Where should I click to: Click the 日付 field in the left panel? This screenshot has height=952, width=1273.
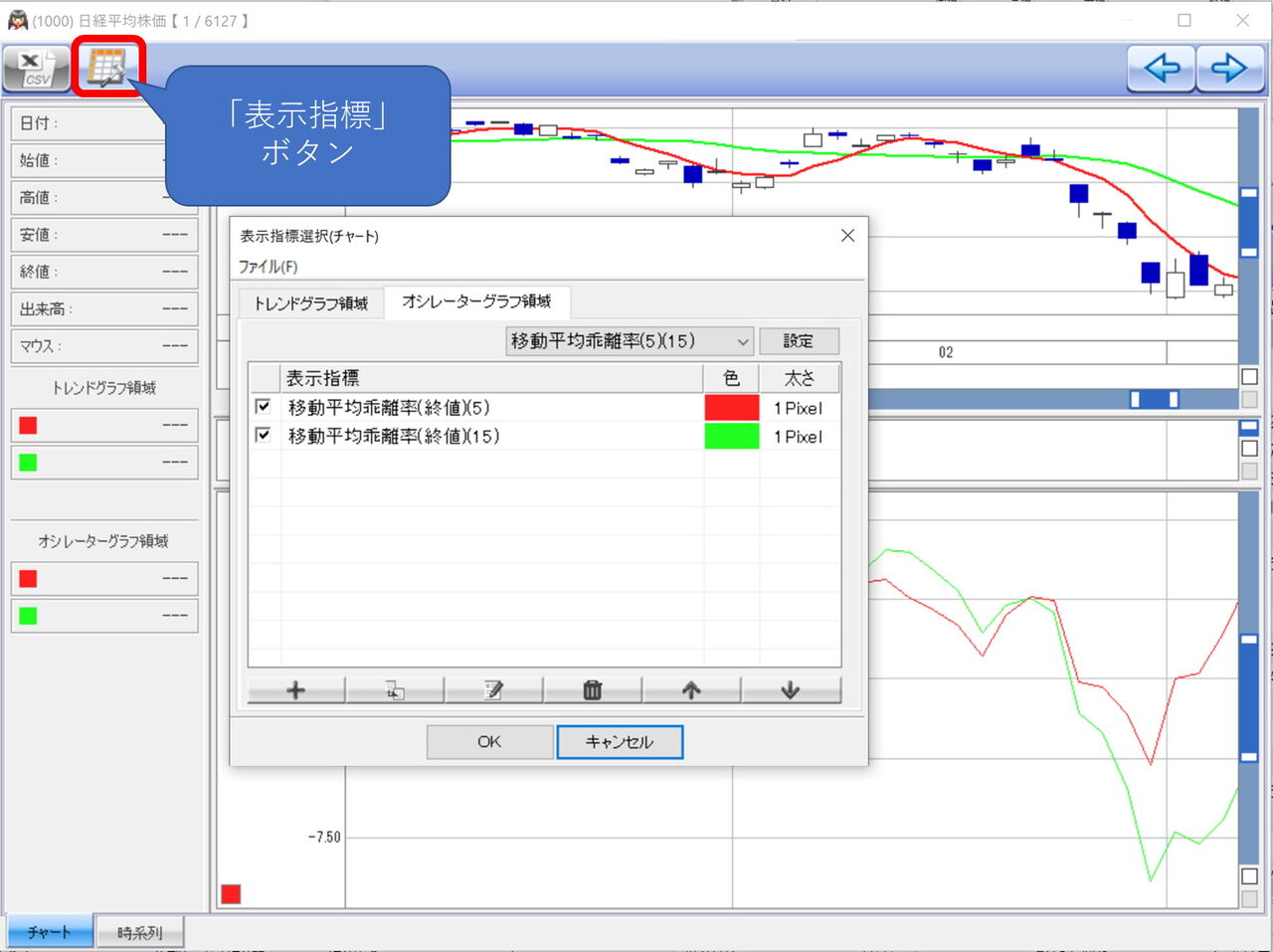(x=103, y=123)
